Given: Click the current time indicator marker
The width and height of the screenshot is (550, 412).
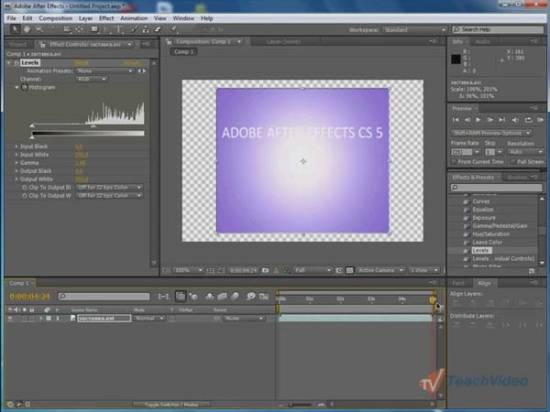Looking at the screenshot, I should point(432,300).
